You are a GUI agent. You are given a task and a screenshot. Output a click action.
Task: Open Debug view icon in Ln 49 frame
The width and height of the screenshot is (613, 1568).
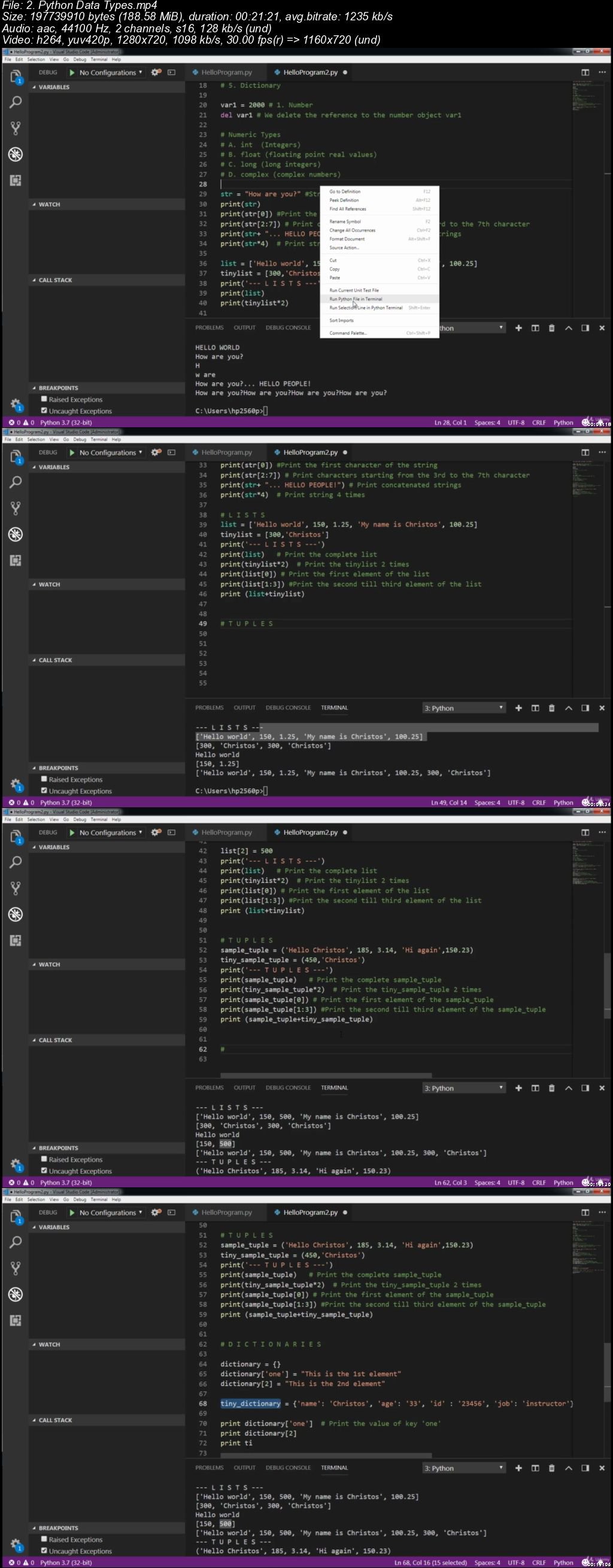(x=16, y=534)
